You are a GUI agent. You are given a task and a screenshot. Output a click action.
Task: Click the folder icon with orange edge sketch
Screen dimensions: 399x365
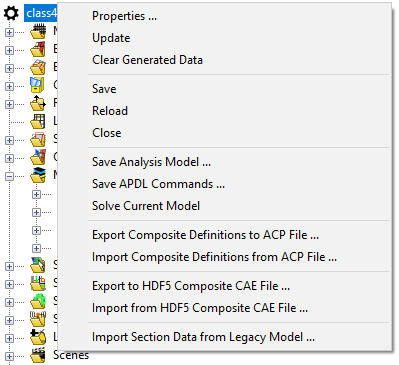(38, 68)
